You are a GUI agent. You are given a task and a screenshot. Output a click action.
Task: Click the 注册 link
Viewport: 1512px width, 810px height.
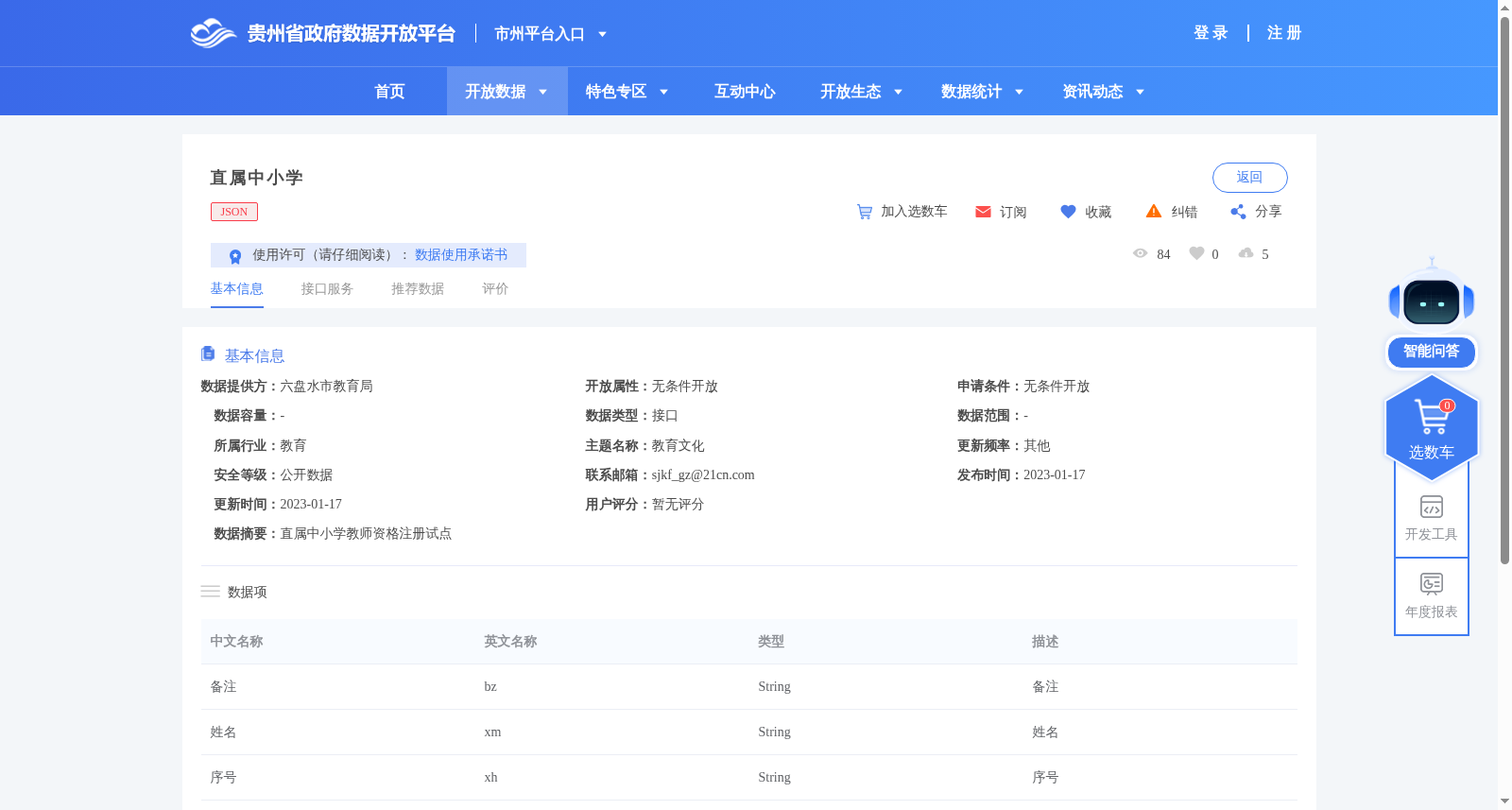[x=1284, y=33]
